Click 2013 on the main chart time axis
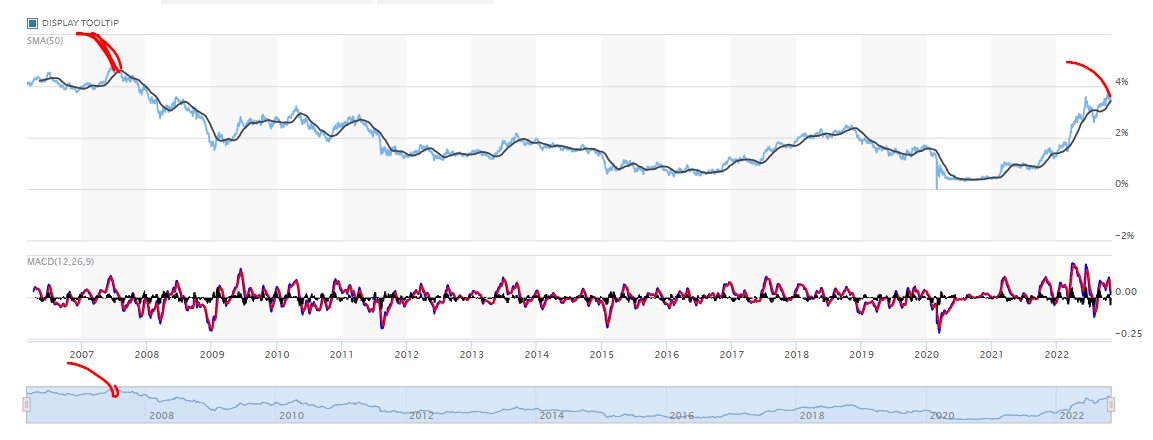The image size is (1153, 440). click(x=471, y=355)
